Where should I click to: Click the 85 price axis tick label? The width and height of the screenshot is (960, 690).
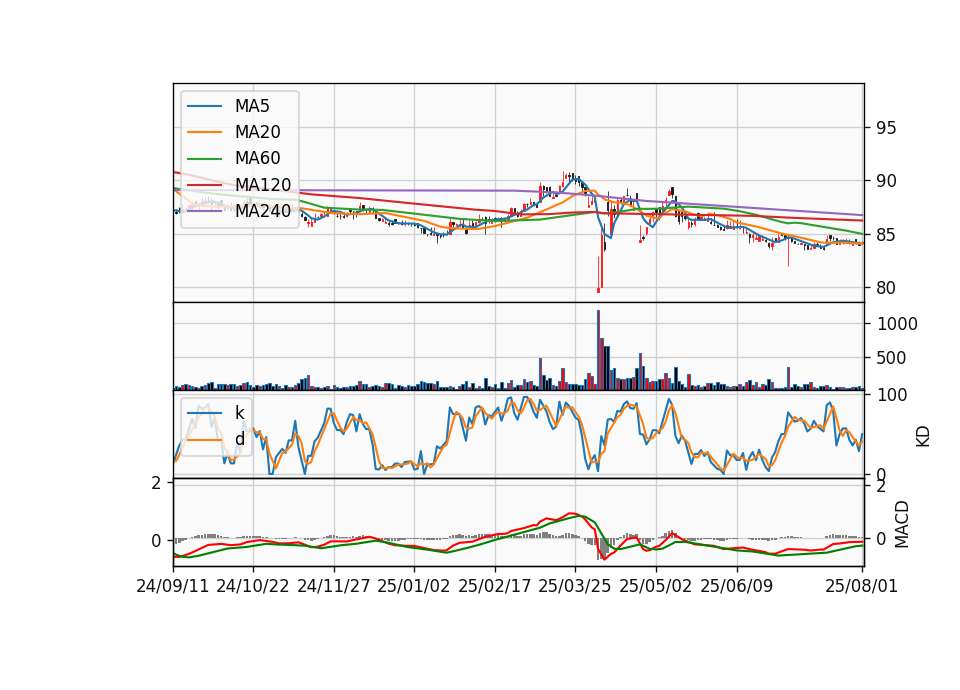pos(886,234)
